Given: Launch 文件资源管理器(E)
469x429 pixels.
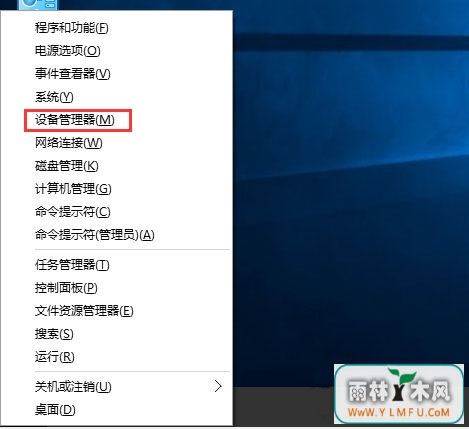Looking at the screenshot, I should 84,311.
